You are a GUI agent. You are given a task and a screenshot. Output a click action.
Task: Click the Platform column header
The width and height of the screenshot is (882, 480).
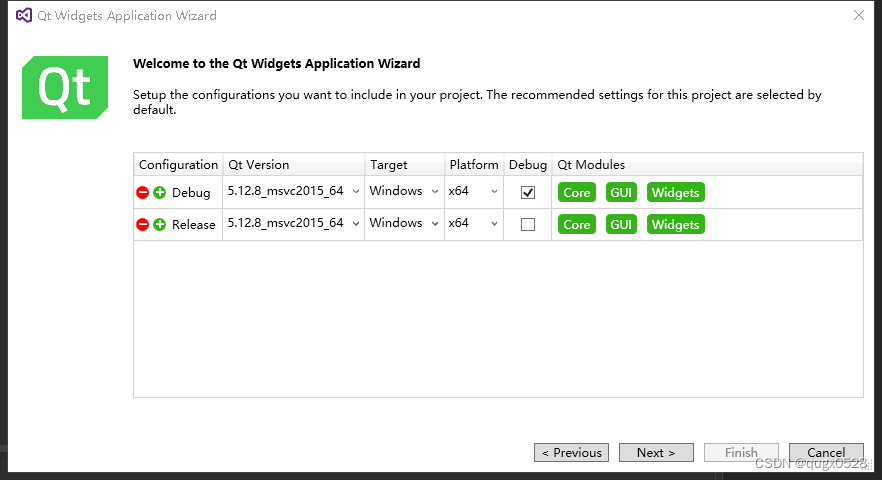(x=474, y=165)
